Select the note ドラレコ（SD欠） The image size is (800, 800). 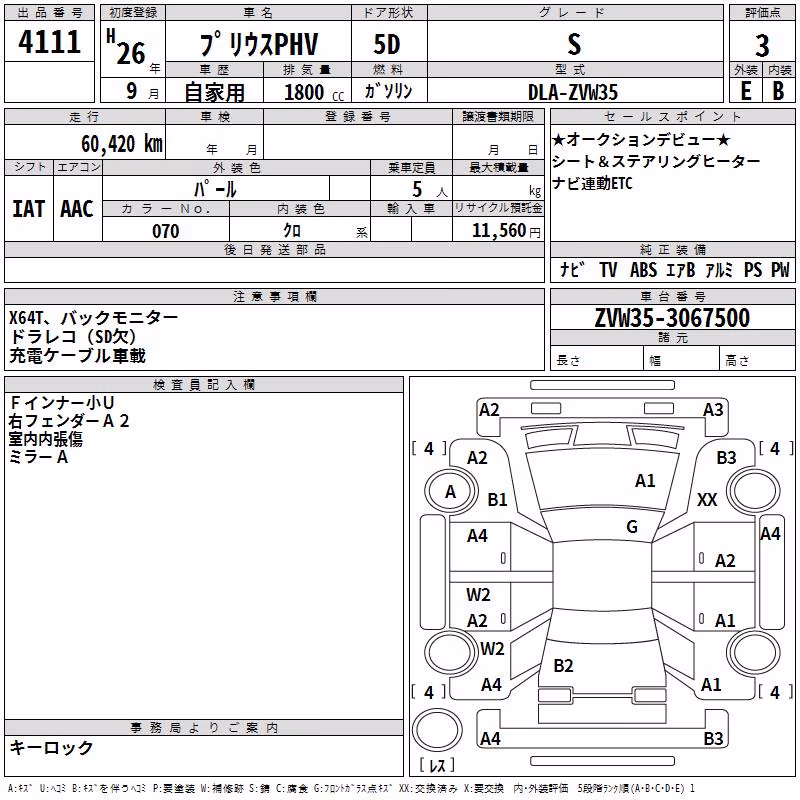tap(73, 337)
